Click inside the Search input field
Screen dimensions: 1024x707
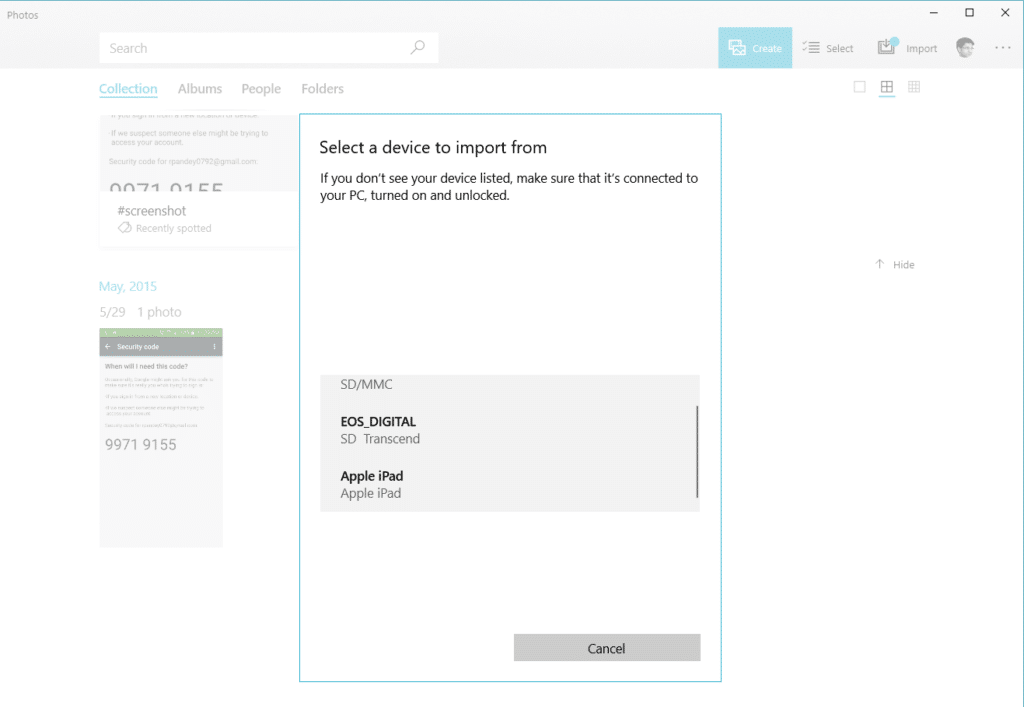pos(250,48)
